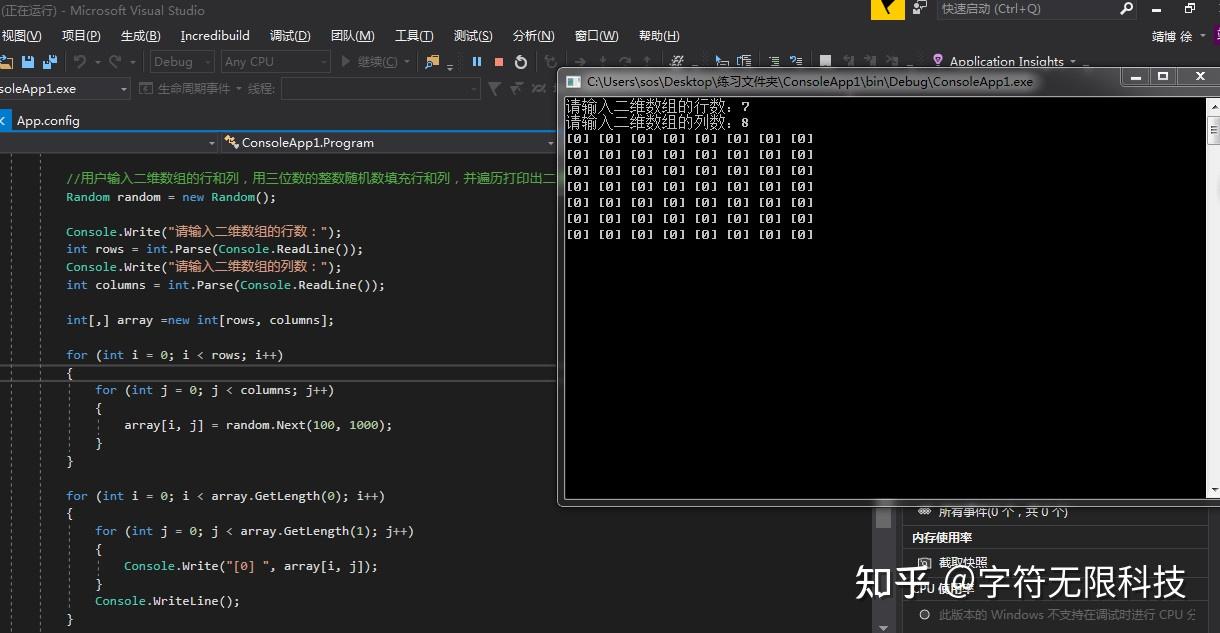Save the current file icon

(x=28, y=62)
